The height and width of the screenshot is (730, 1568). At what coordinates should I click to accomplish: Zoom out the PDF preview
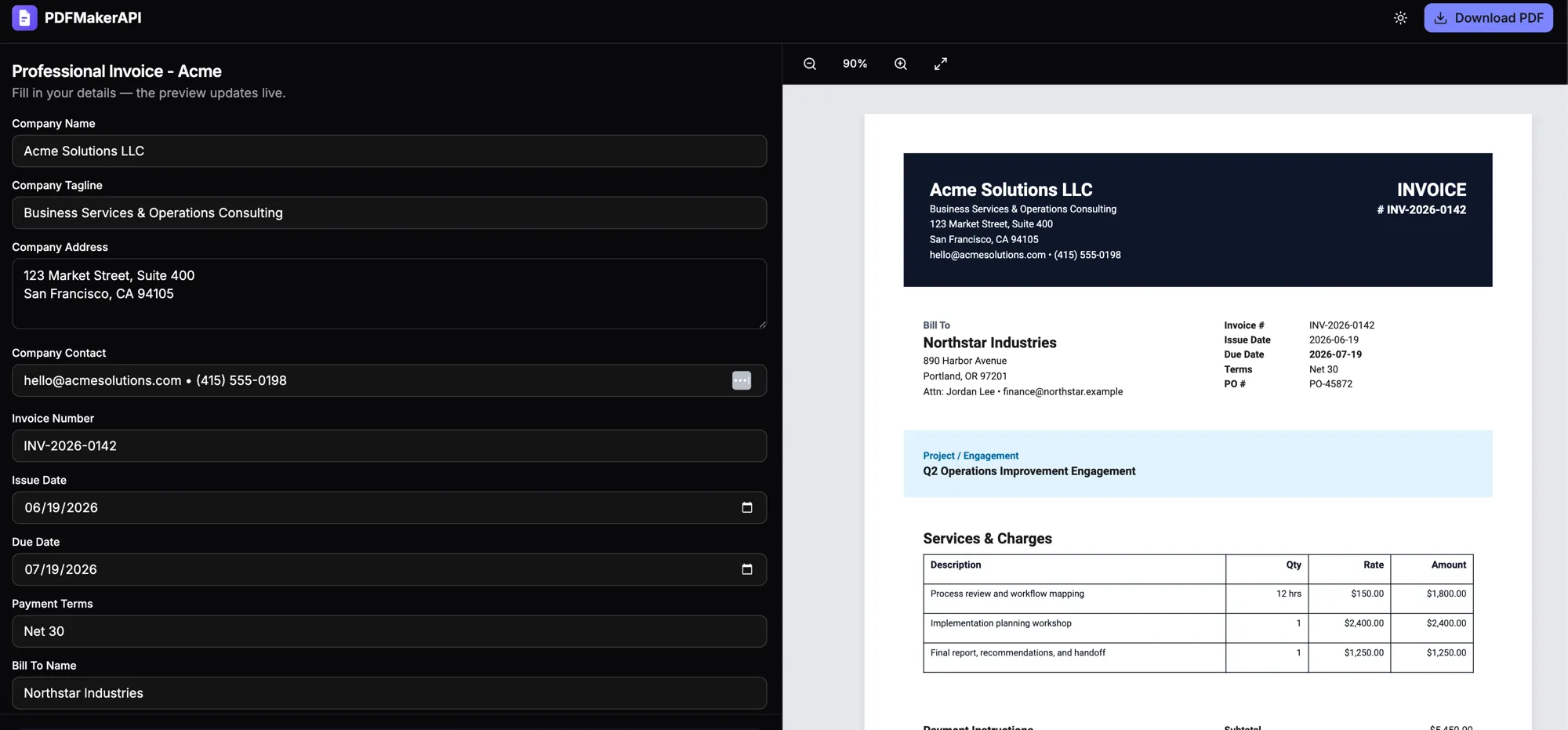click(810, 64)
